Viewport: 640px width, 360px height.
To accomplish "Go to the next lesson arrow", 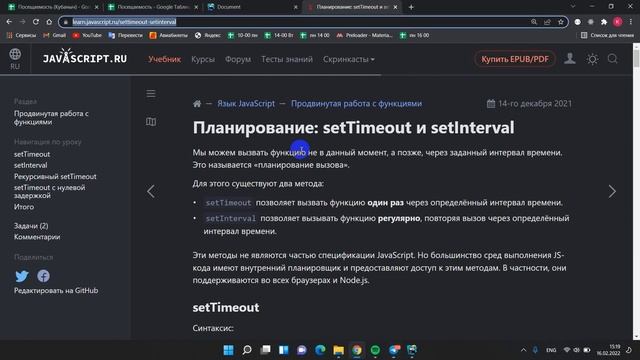I will click(x=612, y=191).
